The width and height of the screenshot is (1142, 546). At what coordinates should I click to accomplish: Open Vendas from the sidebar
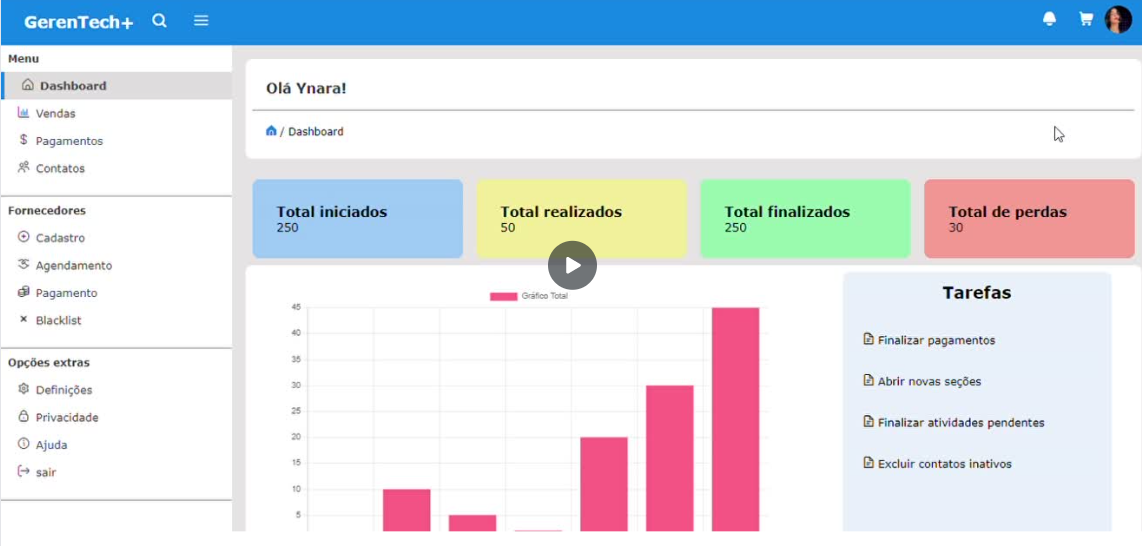coord(55,114)
